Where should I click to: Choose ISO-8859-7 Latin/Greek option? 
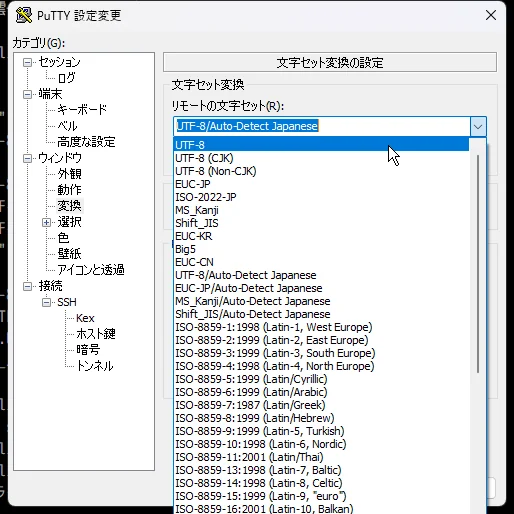click(321, 405)
